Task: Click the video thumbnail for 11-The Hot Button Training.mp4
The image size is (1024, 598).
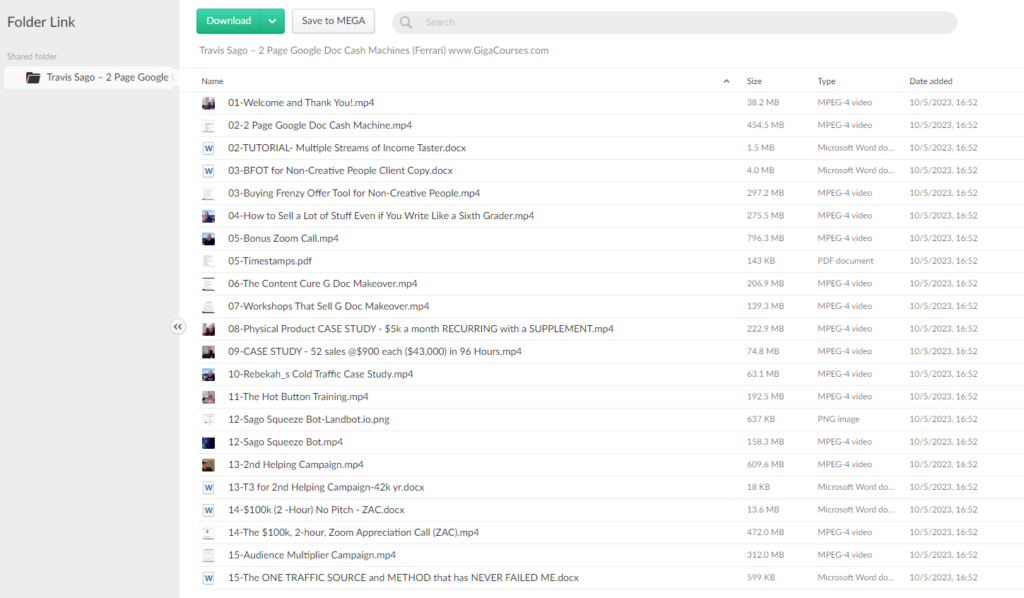Action: pos(209,396)
